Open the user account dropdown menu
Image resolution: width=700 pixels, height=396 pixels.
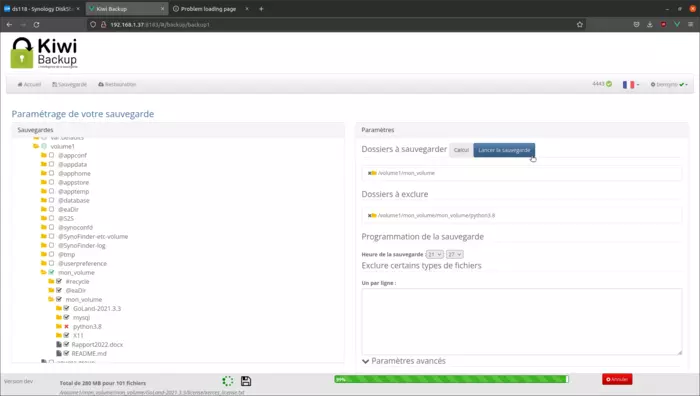669,84
